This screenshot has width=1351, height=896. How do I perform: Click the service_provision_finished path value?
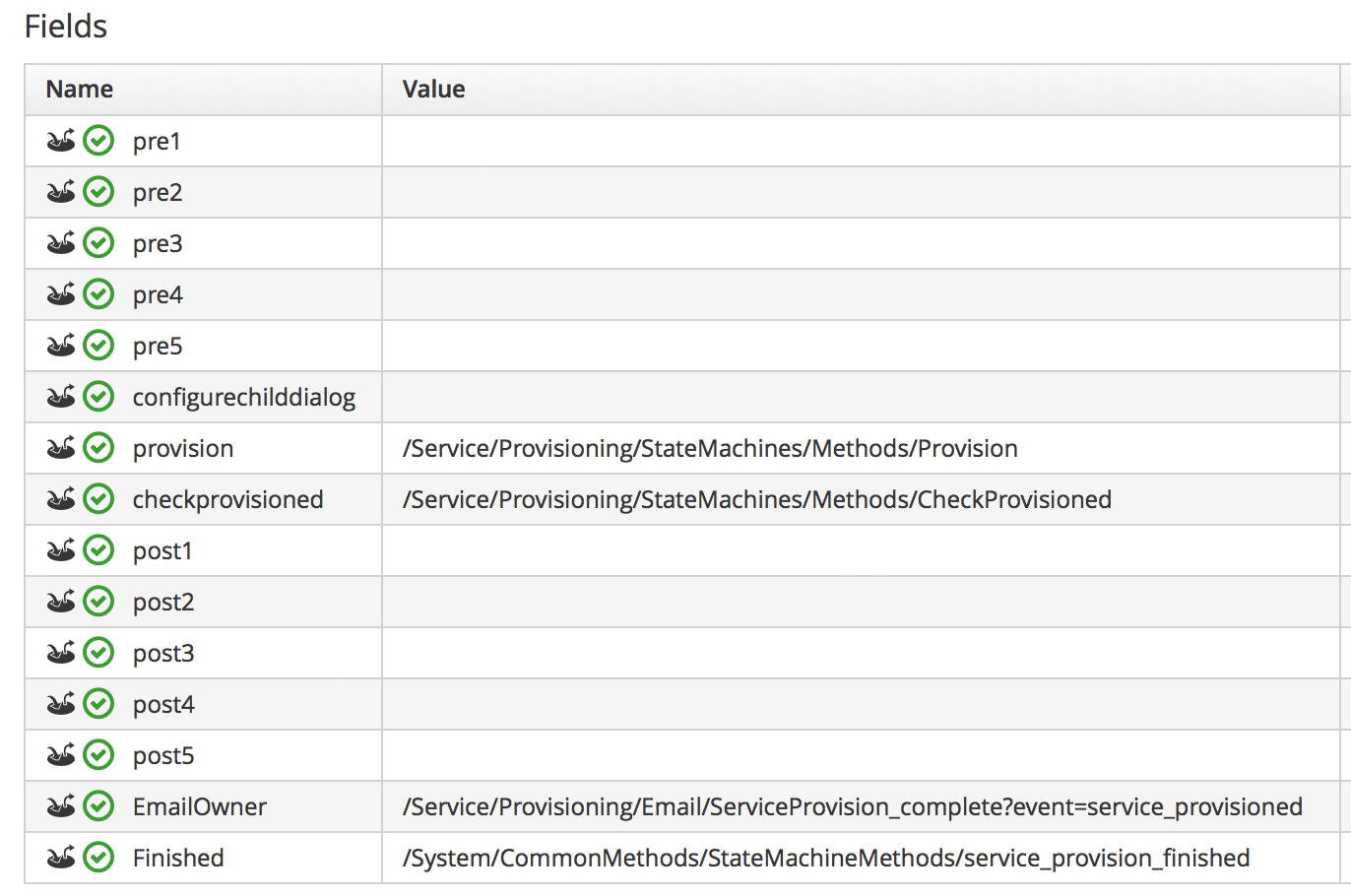point(825,859)
